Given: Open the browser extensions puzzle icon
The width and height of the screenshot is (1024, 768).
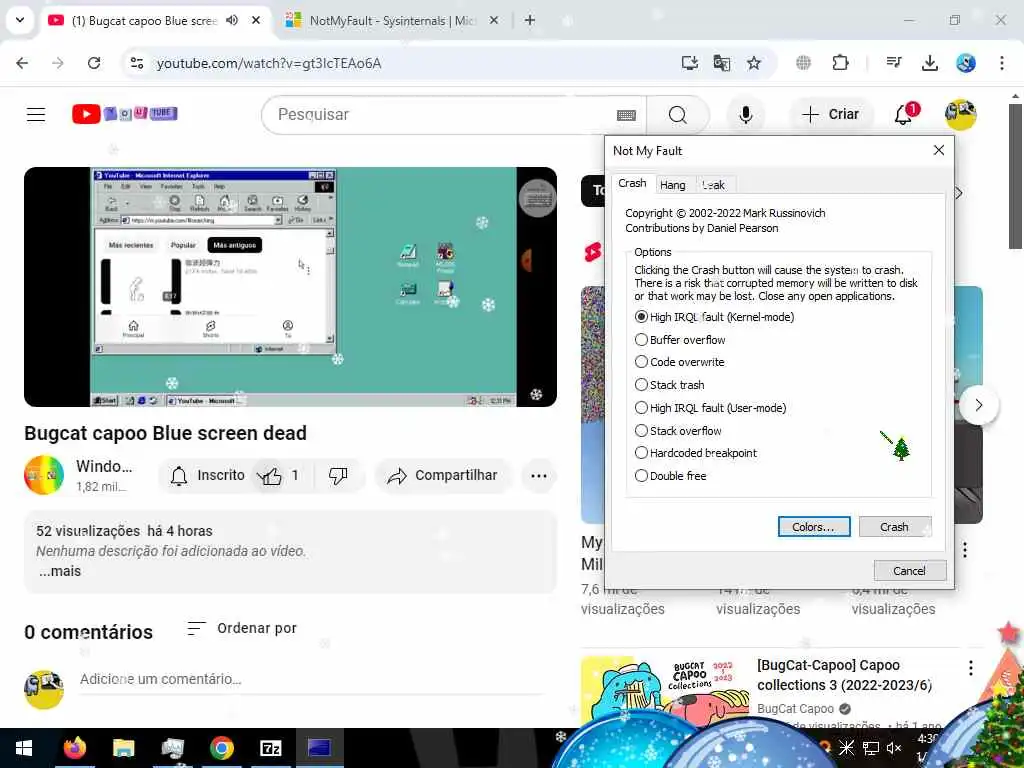Looking at the screenshot, I should (840, 63).
